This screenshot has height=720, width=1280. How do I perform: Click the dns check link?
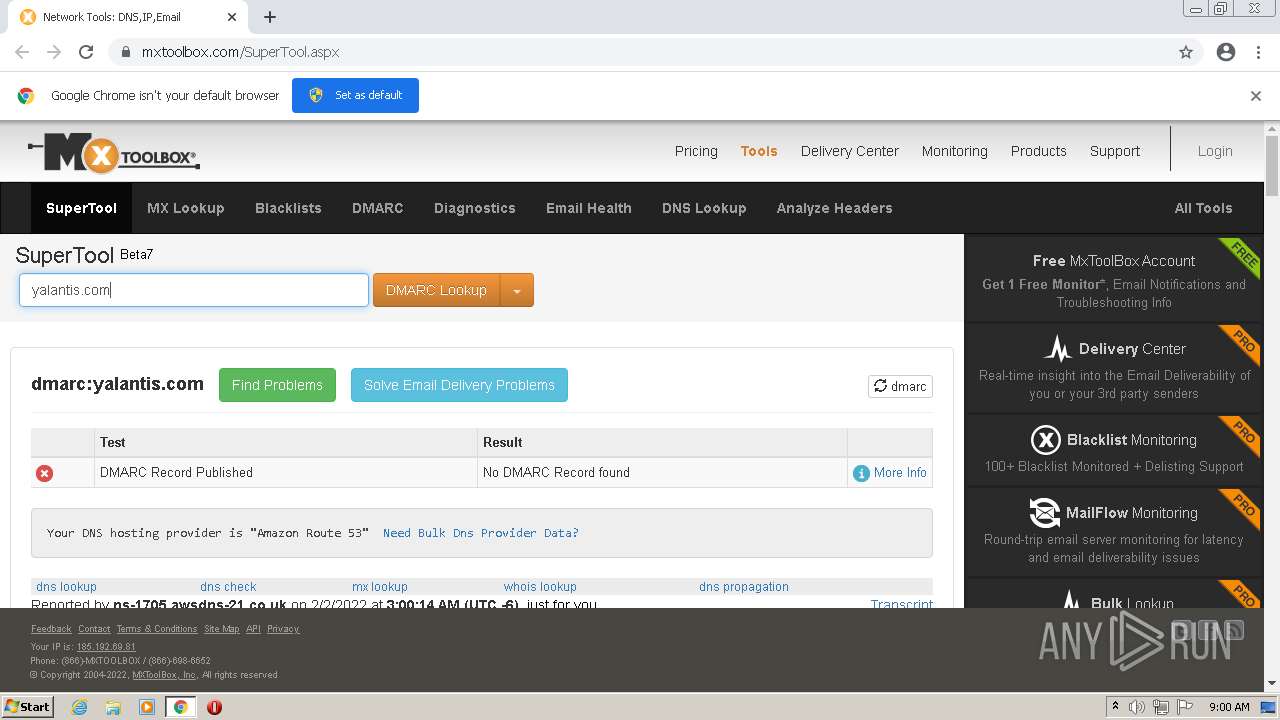pyautogui.click(x=228, y=587)
